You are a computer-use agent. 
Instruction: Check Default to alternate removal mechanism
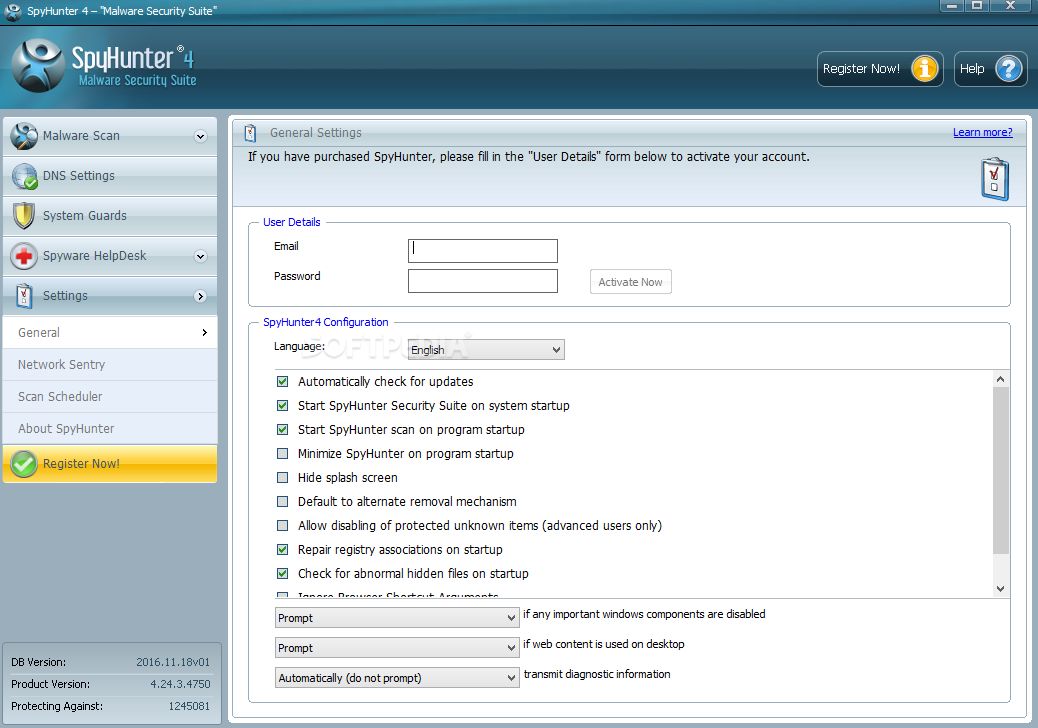point(283,502)
